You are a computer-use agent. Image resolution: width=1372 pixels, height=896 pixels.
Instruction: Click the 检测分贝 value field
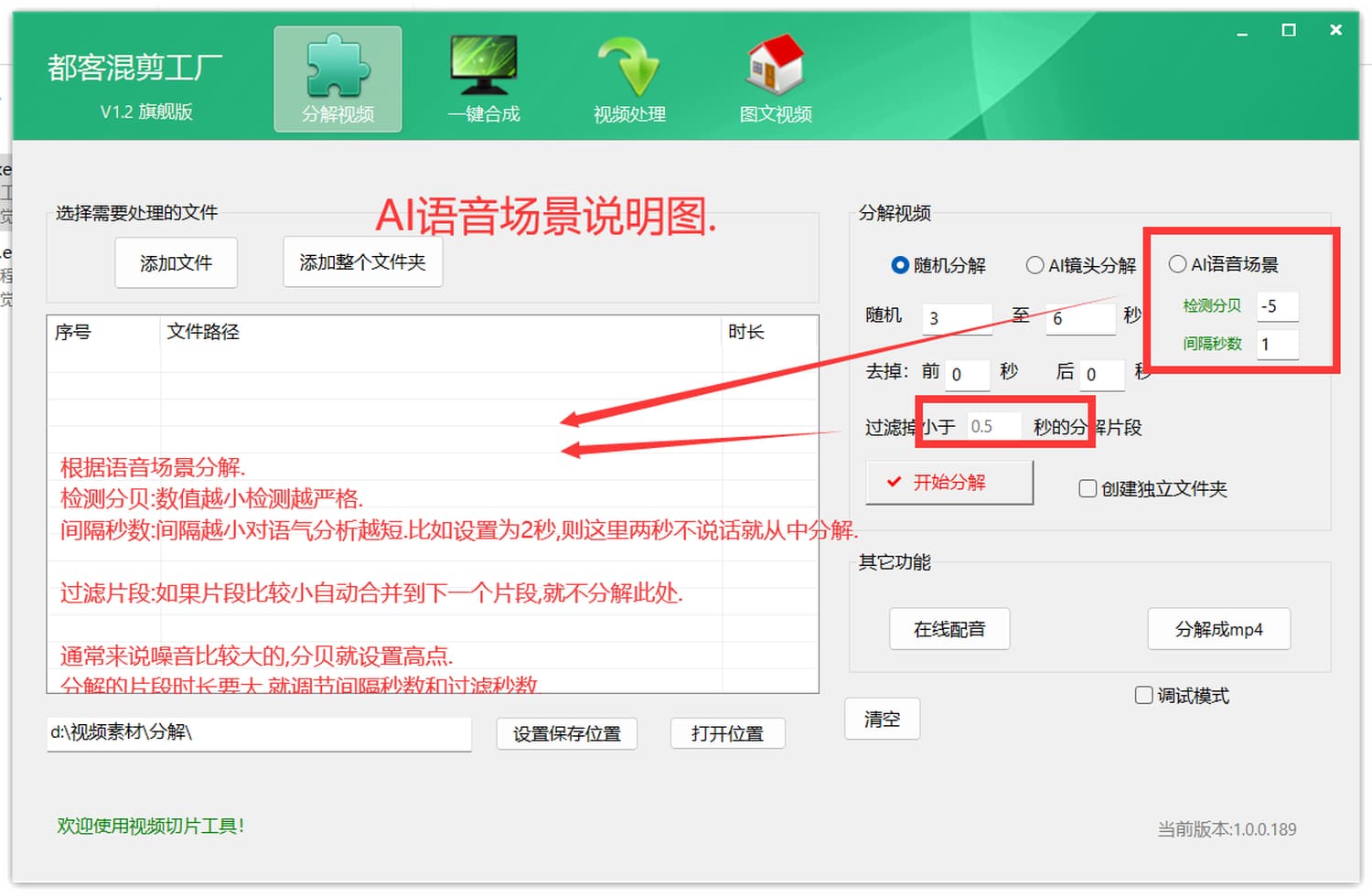(x=1278, y=306)
